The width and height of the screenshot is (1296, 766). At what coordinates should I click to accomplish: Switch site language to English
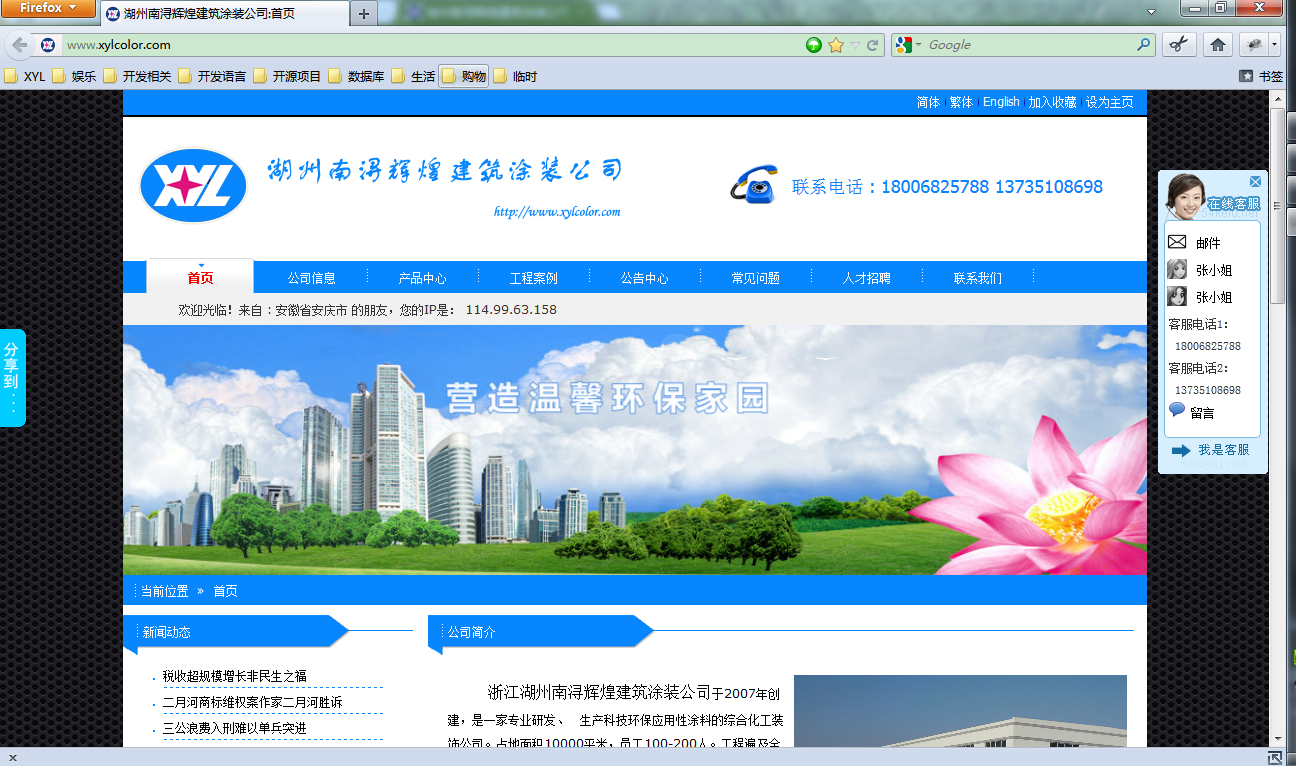1001,102
